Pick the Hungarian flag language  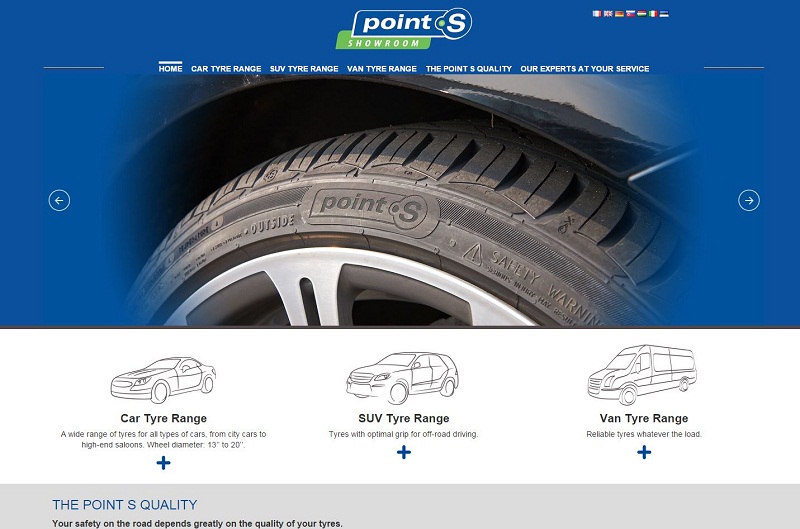pyautogui.click(x=642, y=14)
